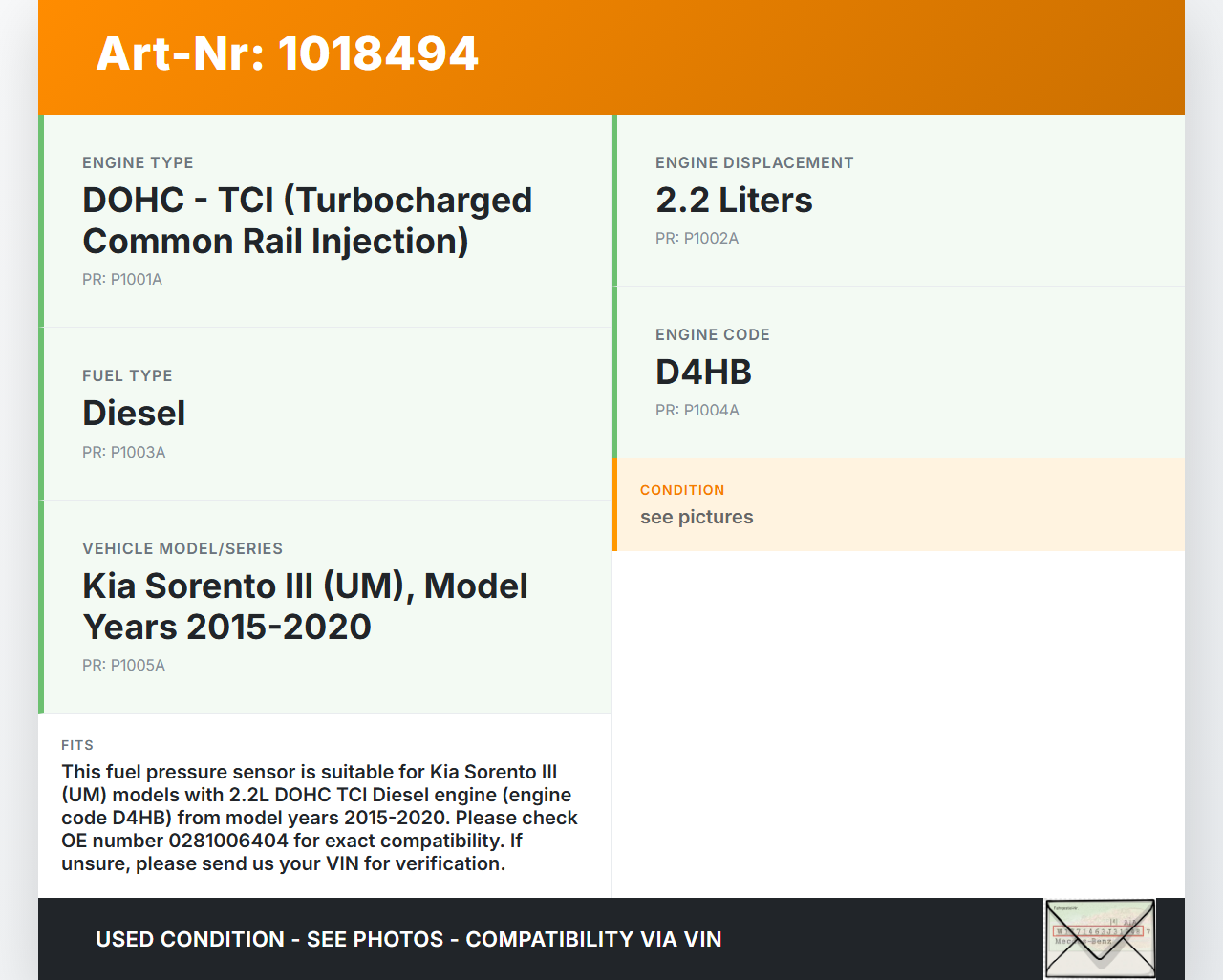Select the CONDITION label
This screenshot has width=1223, height=980.
click(x=682, y=490)
